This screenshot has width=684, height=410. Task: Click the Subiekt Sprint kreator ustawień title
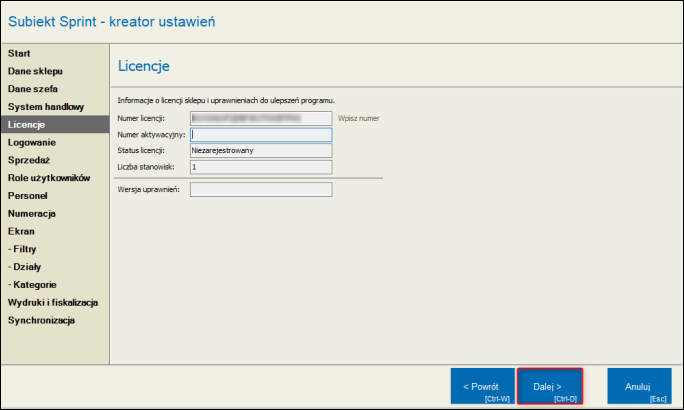point(112,21)
